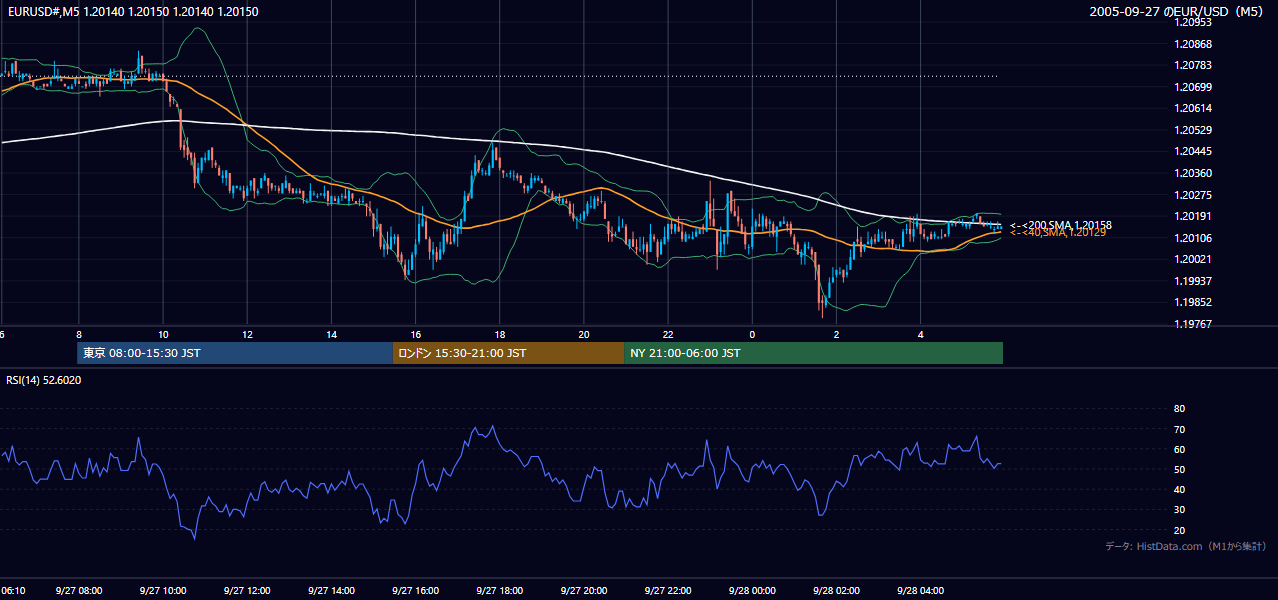
Task: Select the 東京 08:00-15:30 JST session bar
Action: tap(235, 353)
